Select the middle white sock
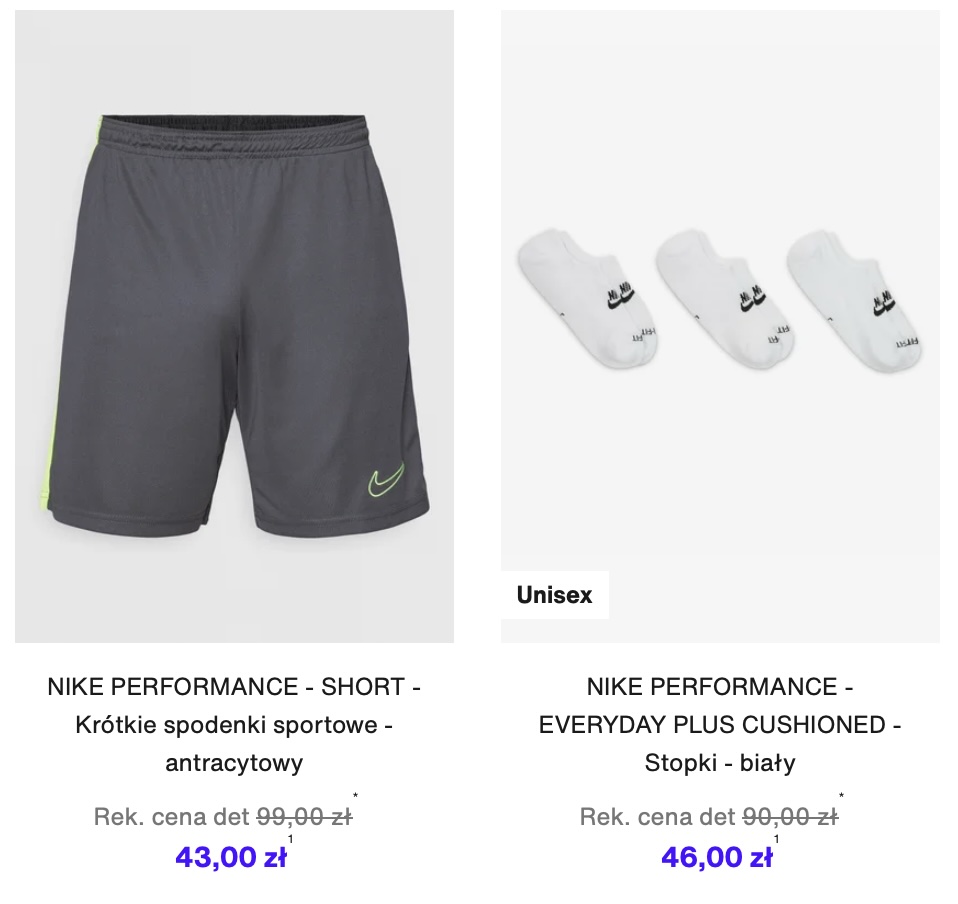The width and height of the screenshot is (958, 904). [x=725, y=296]
